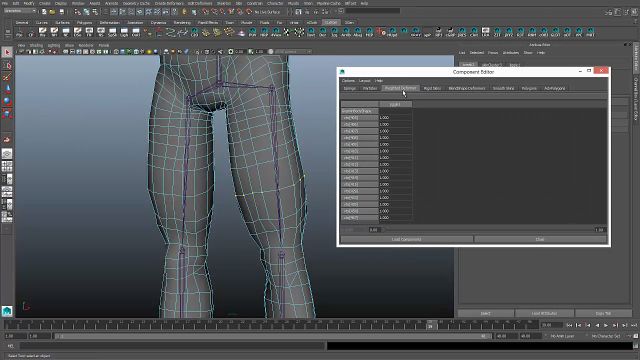Click the first 1.000 weight value cell
The width and height of the screenshot is (640, 360).
(395, 118)
